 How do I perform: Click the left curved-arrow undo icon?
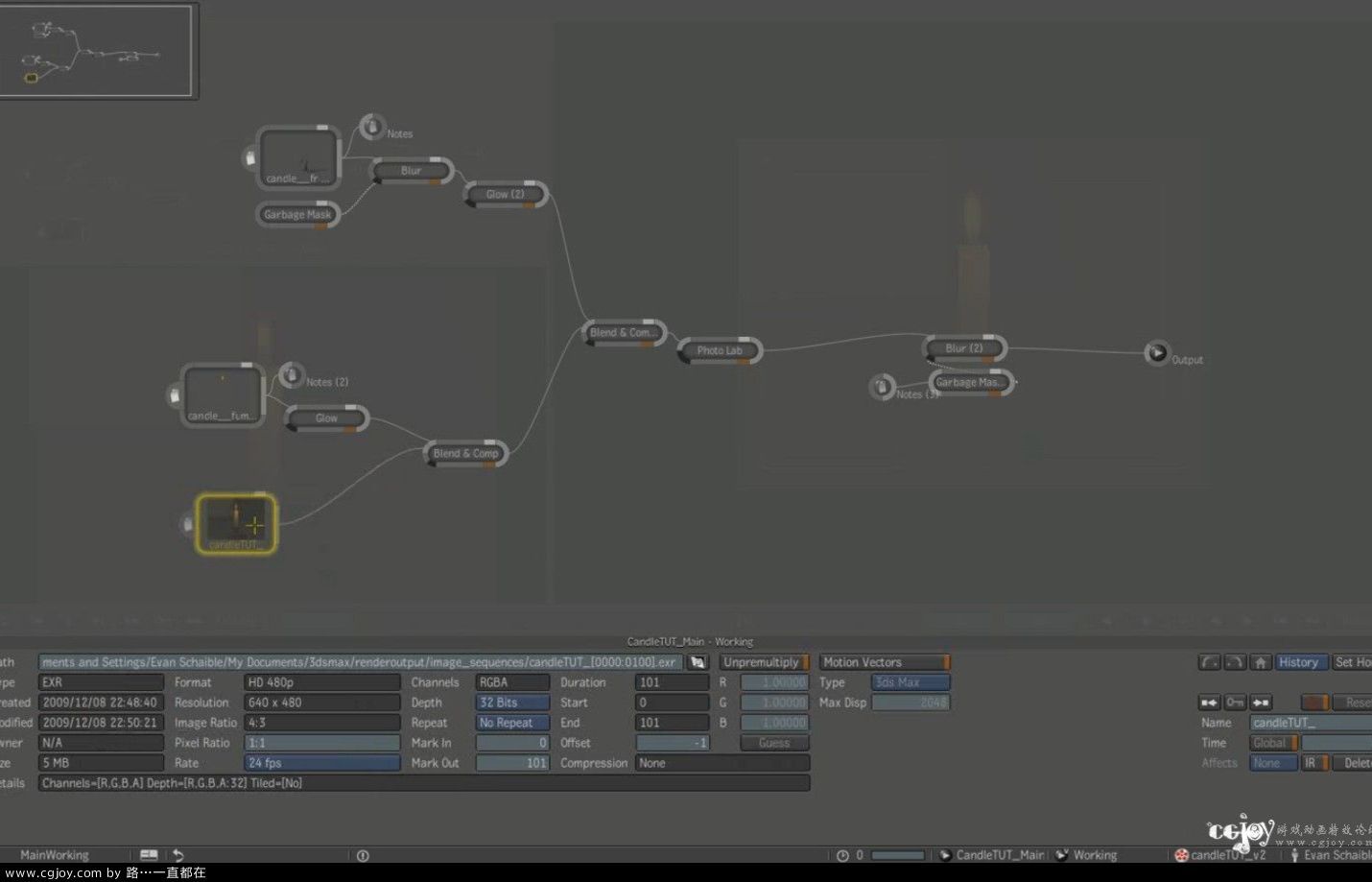pyautogui.click(x=1209, y=662)
